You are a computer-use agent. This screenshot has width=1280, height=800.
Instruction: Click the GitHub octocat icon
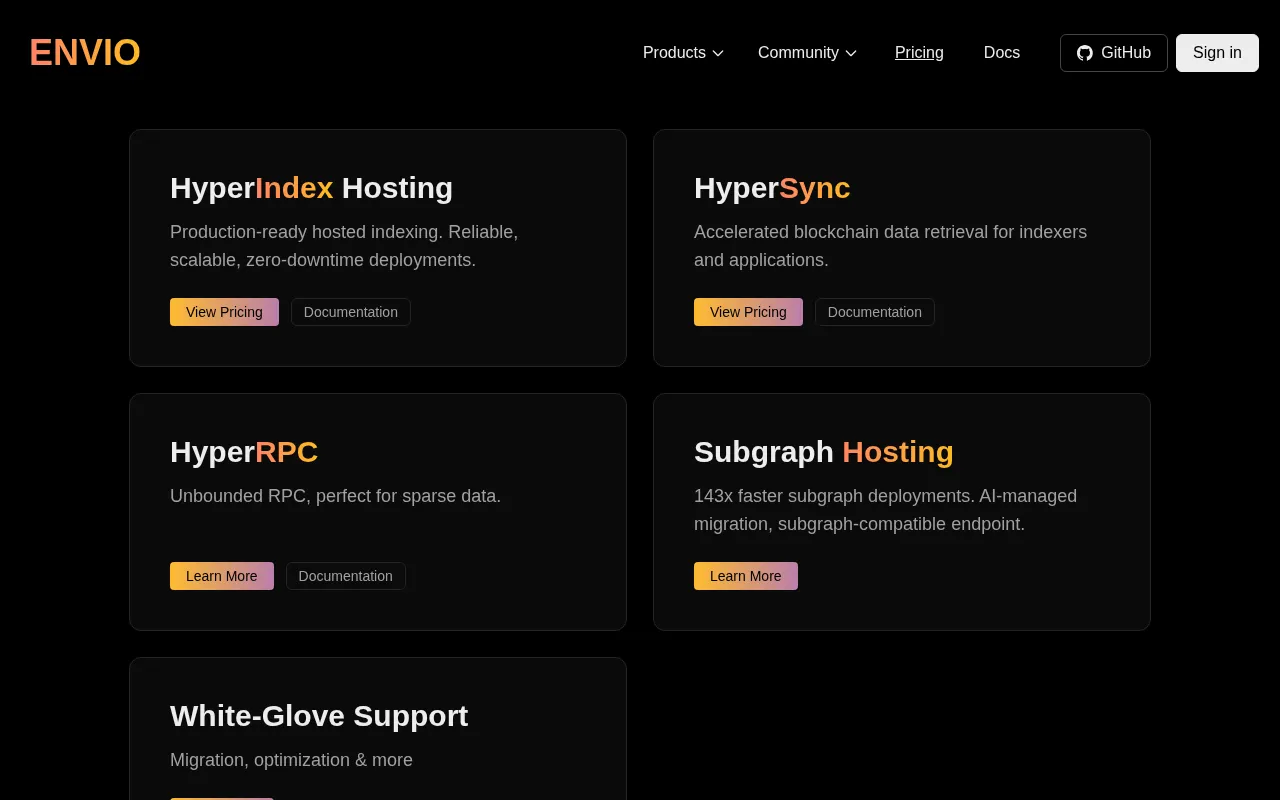click(1085, 53)
